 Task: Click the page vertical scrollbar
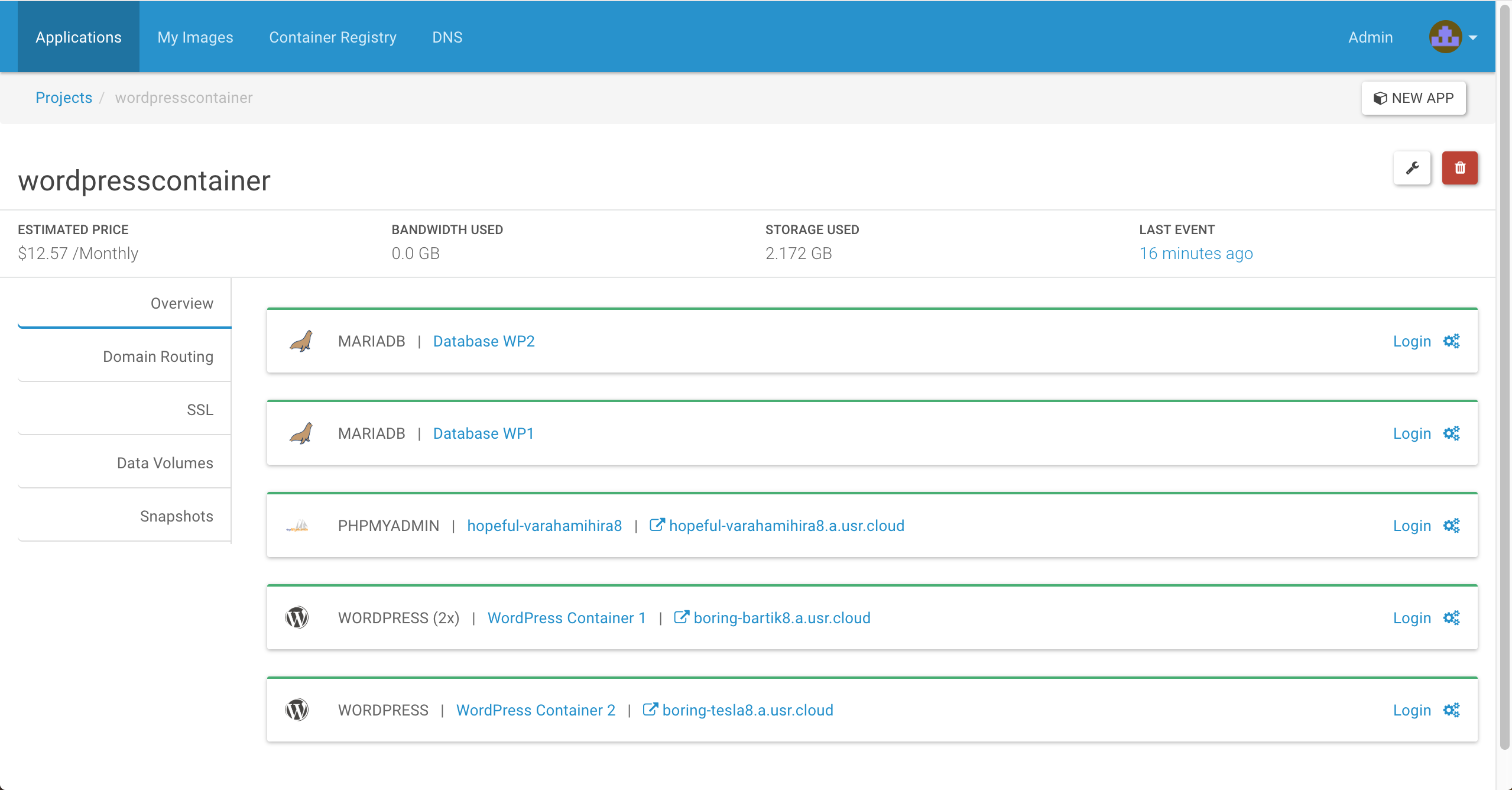(1505, 378)
